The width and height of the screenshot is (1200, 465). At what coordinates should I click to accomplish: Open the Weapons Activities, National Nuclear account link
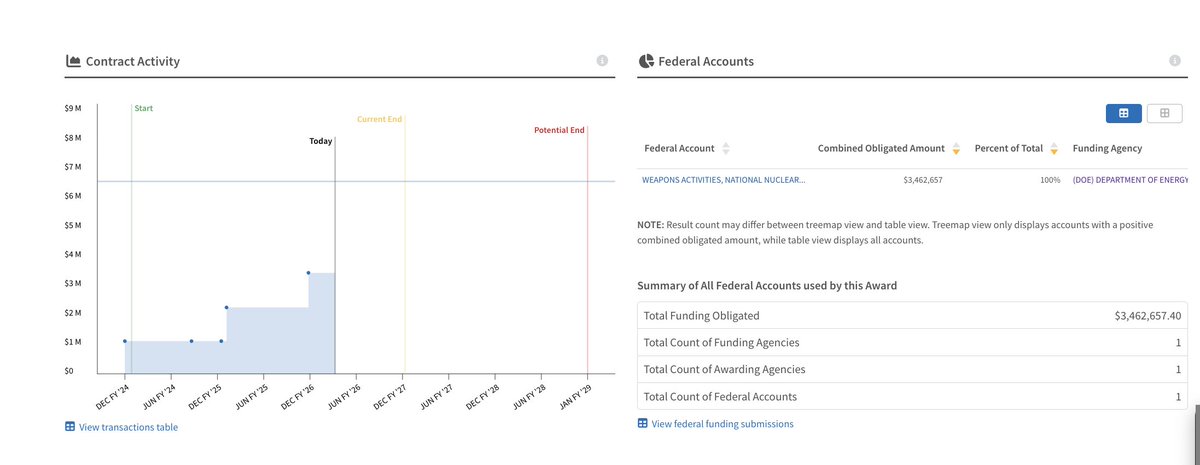[723, 180]
